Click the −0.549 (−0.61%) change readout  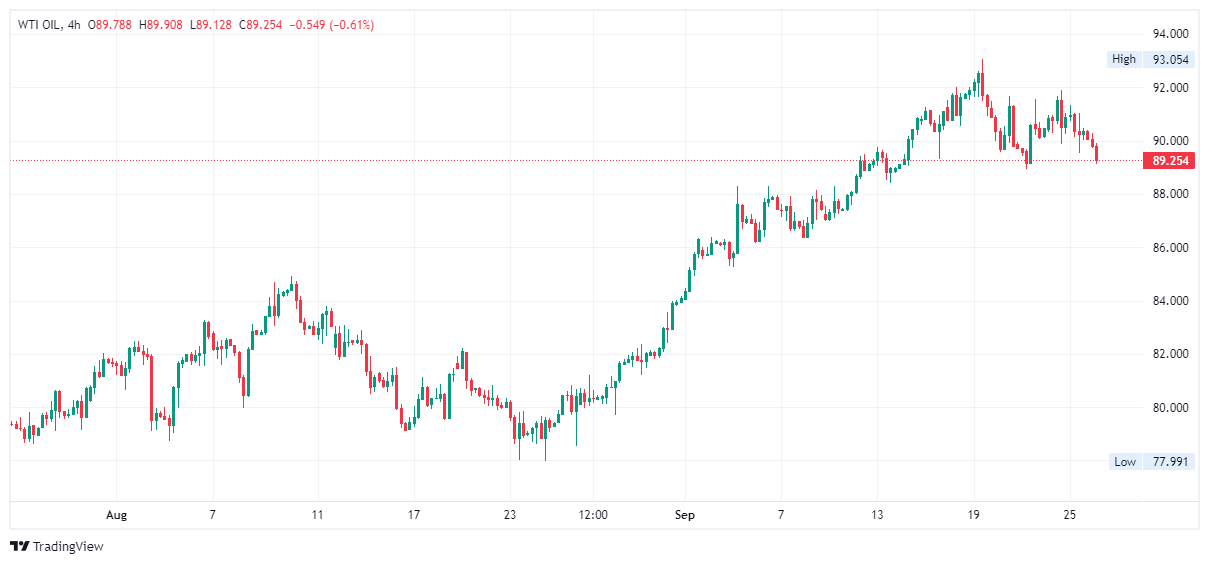(x=331, y=25)
